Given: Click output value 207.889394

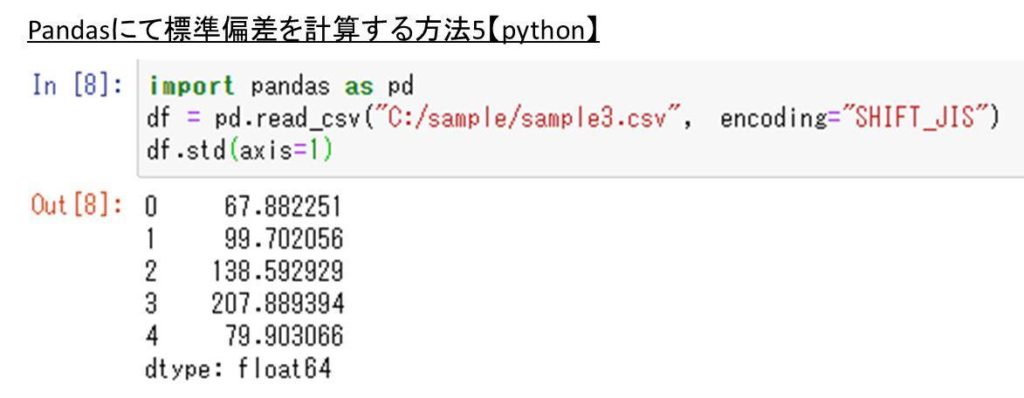Looking at the screenshot, I should [277, 304].
